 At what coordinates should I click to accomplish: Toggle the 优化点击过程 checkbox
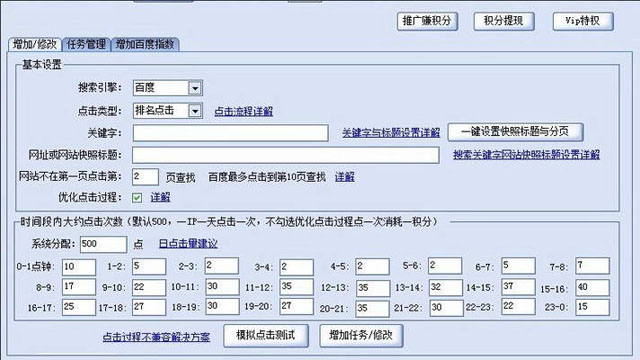tap(137, 198)
